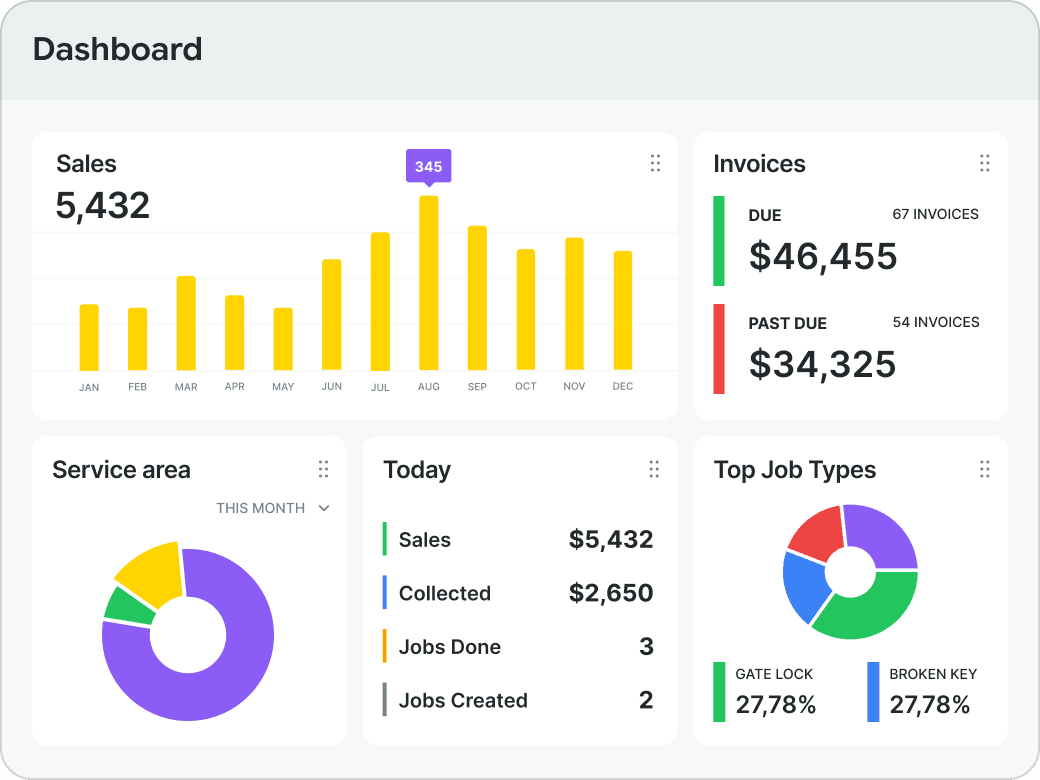Click the drag handle icon on Service area card
Screen dimensions: 1040x780
324,470
